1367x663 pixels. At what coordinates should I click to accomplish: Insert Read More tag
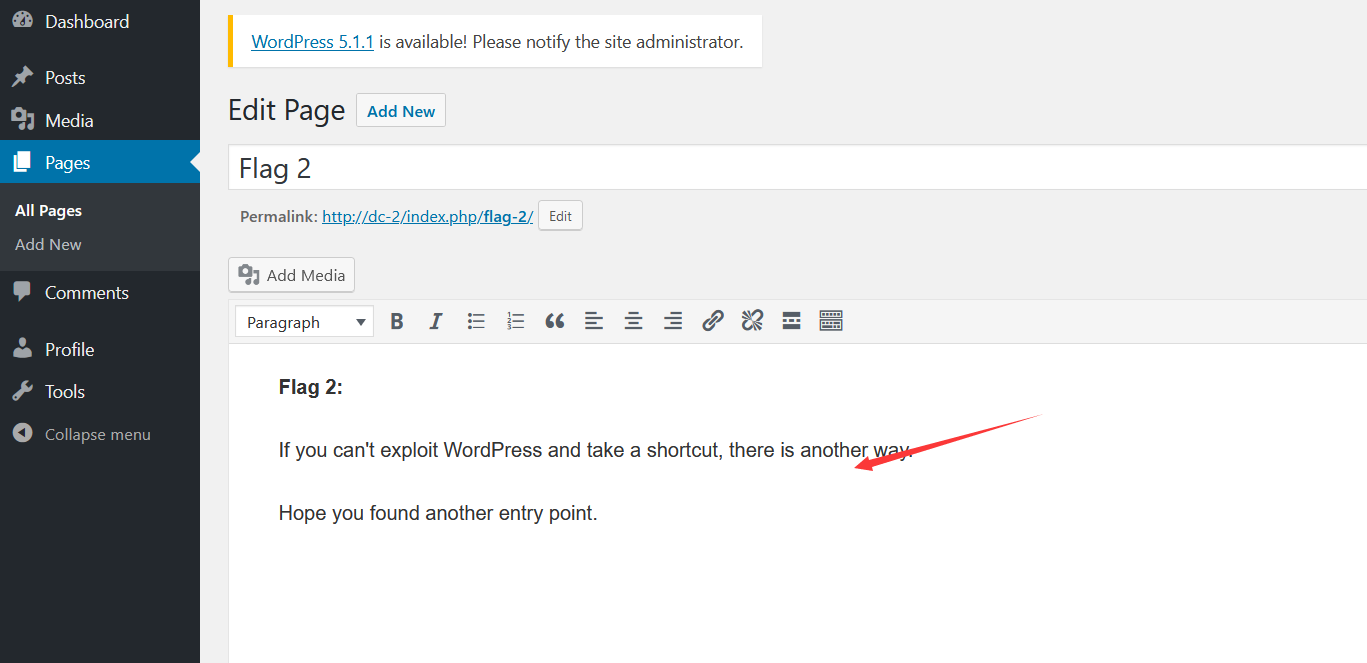click(x=791, y=321)
